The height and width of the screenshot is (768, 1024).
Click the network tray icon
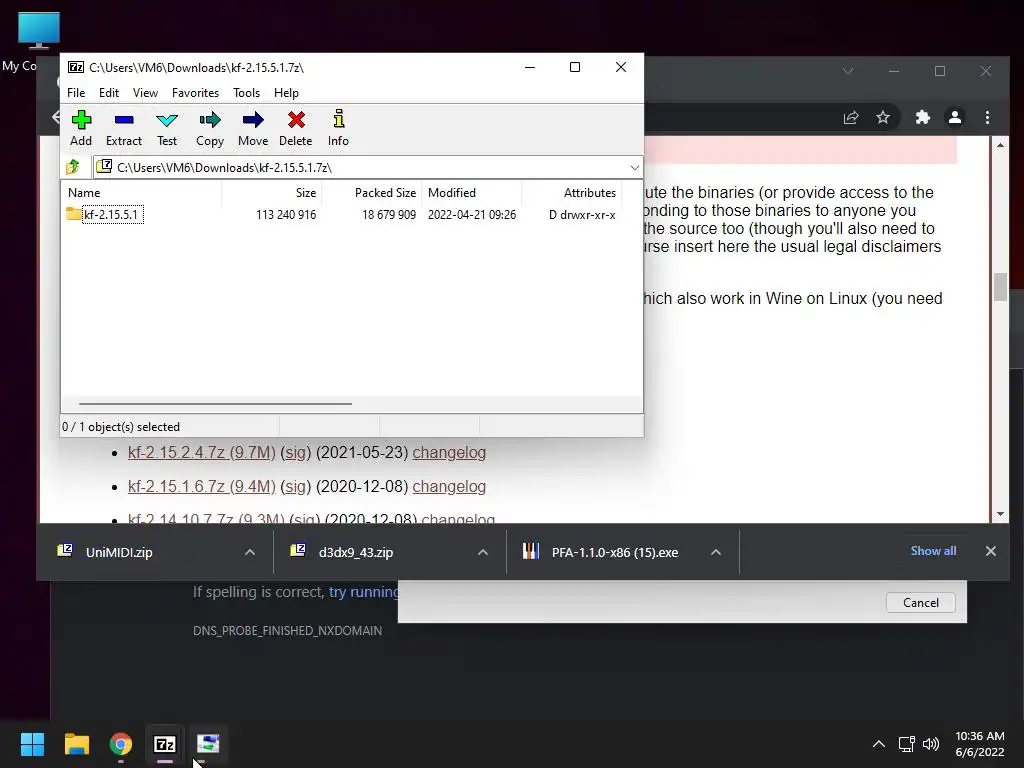906,744
